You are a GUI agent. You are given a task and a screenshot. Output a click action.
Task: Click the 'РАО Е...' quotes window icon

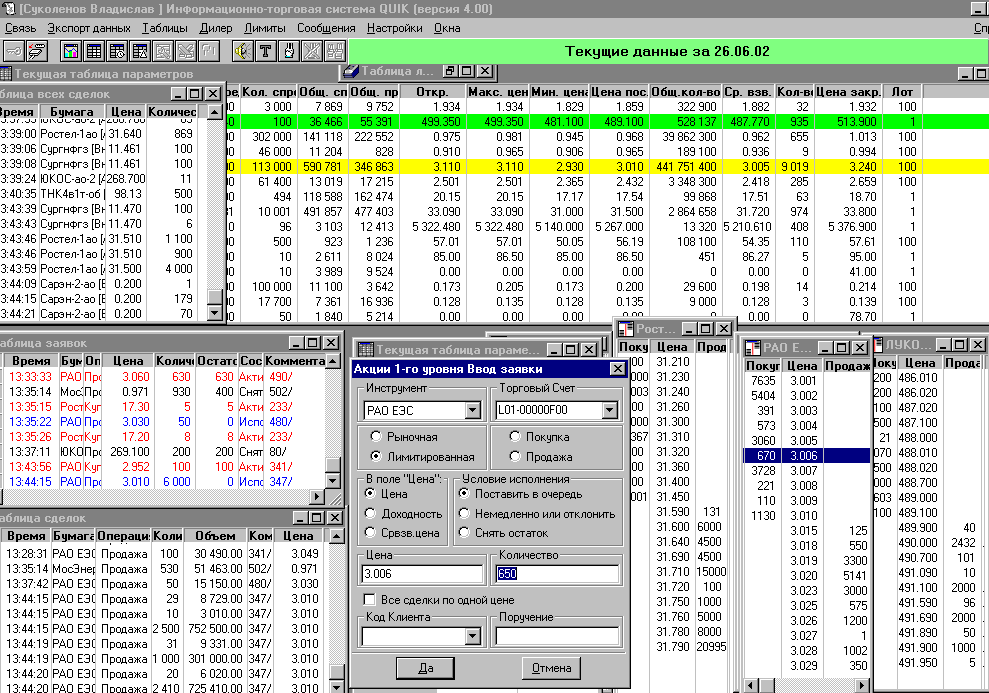pyautogui.click(x=752, y=347)
